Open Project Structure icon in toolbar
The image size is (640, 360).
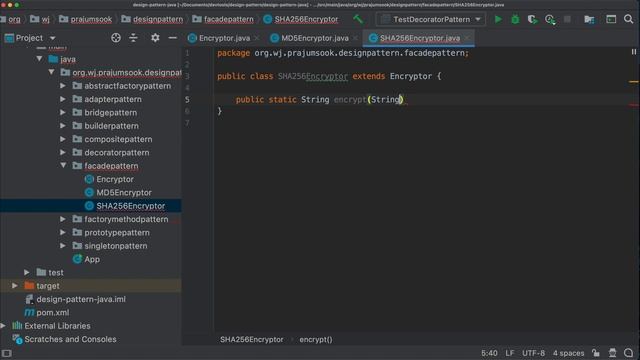pos(589,19)
